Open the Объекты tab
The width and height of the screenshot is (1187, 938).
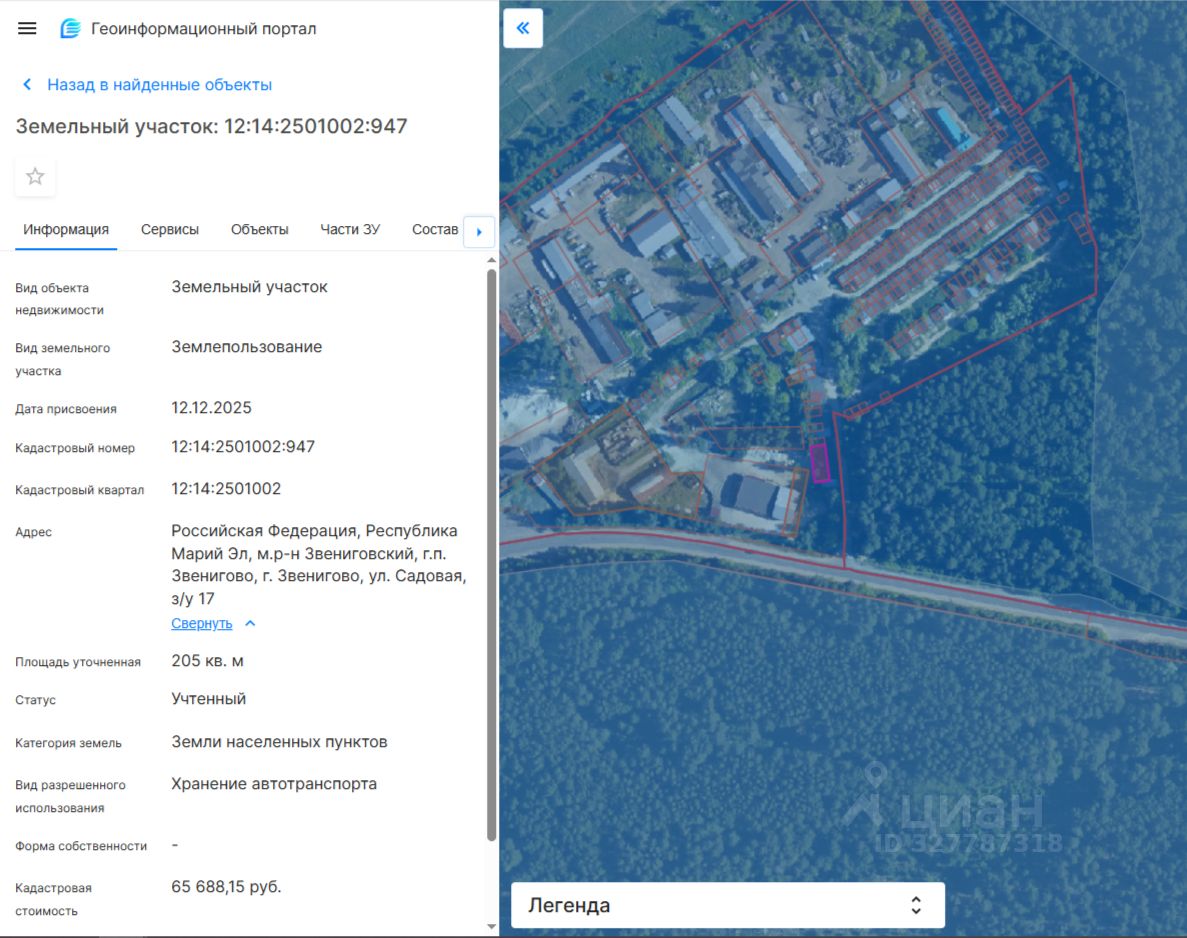(x=260, y=229)
